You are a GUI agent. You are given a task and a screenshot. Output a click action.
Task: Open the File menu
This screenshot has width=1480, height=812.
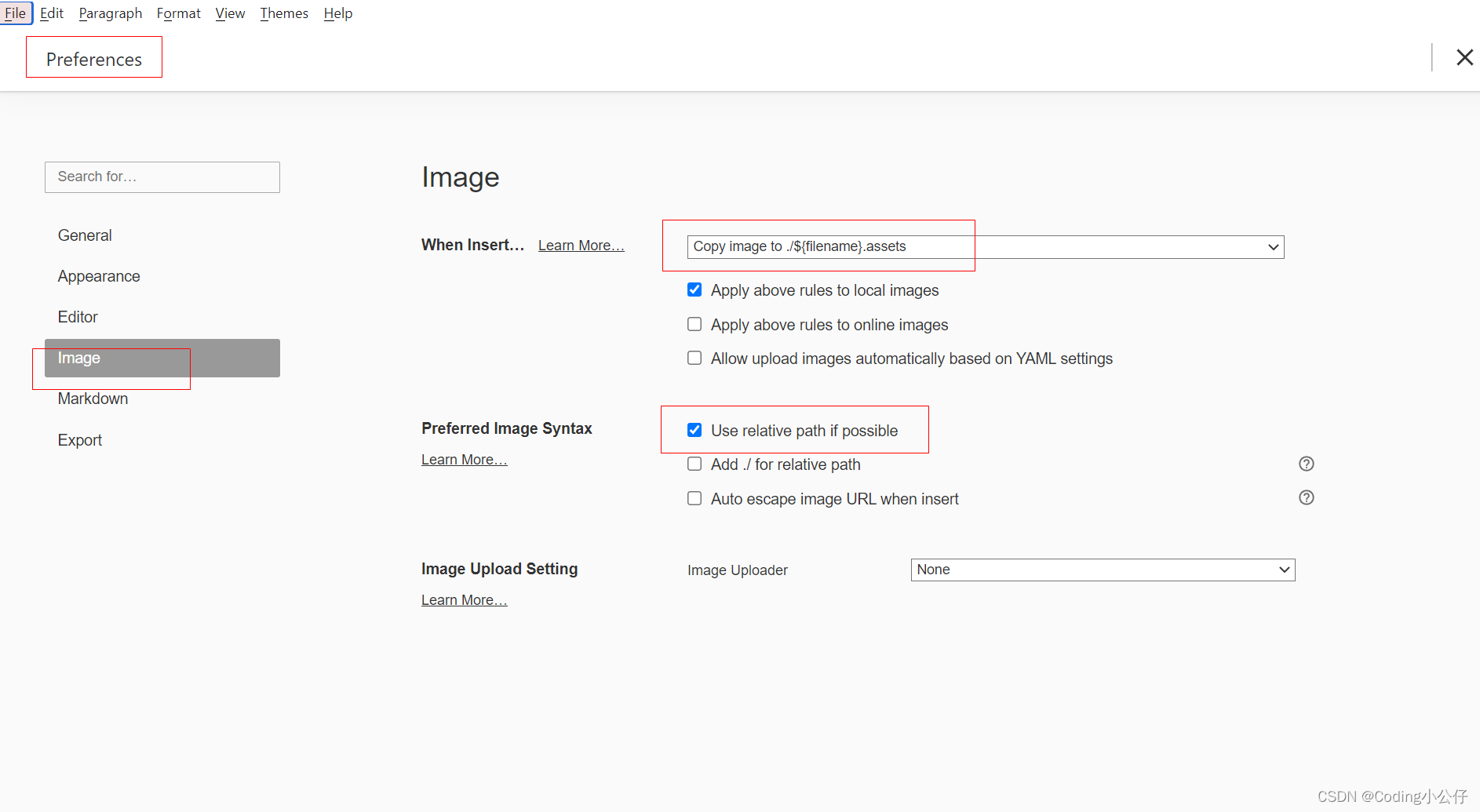[16, 13]
